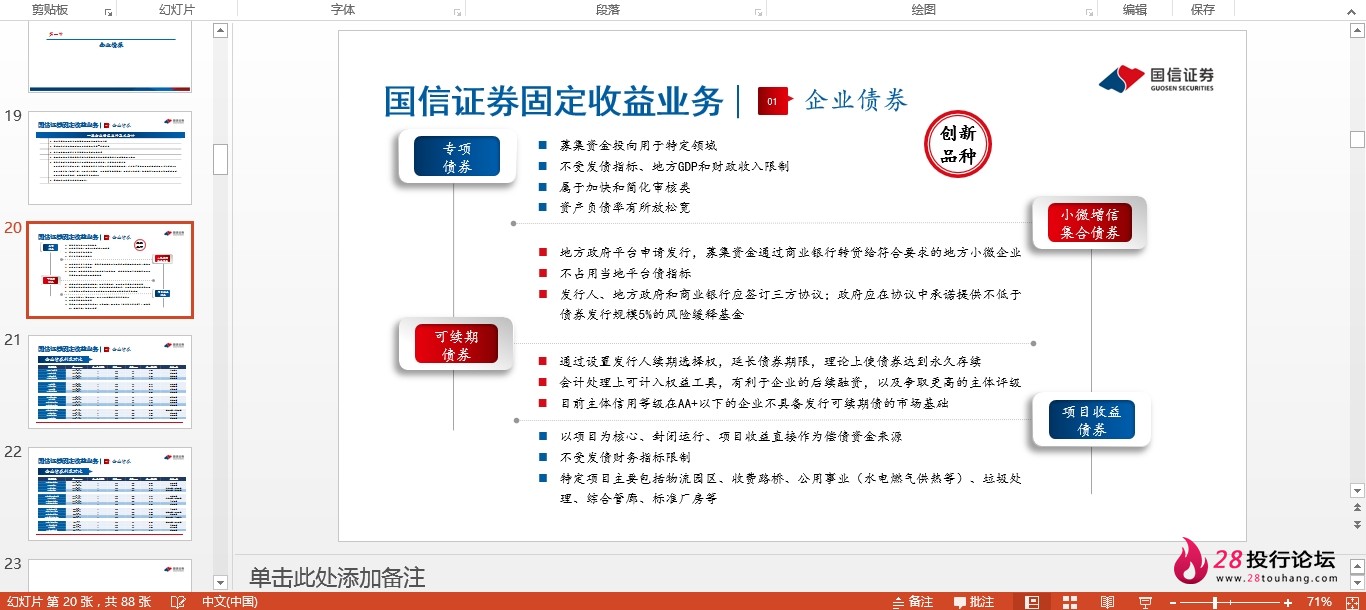
Task: Select slide 20 thumbnail
Action: (x=110, y=270)
